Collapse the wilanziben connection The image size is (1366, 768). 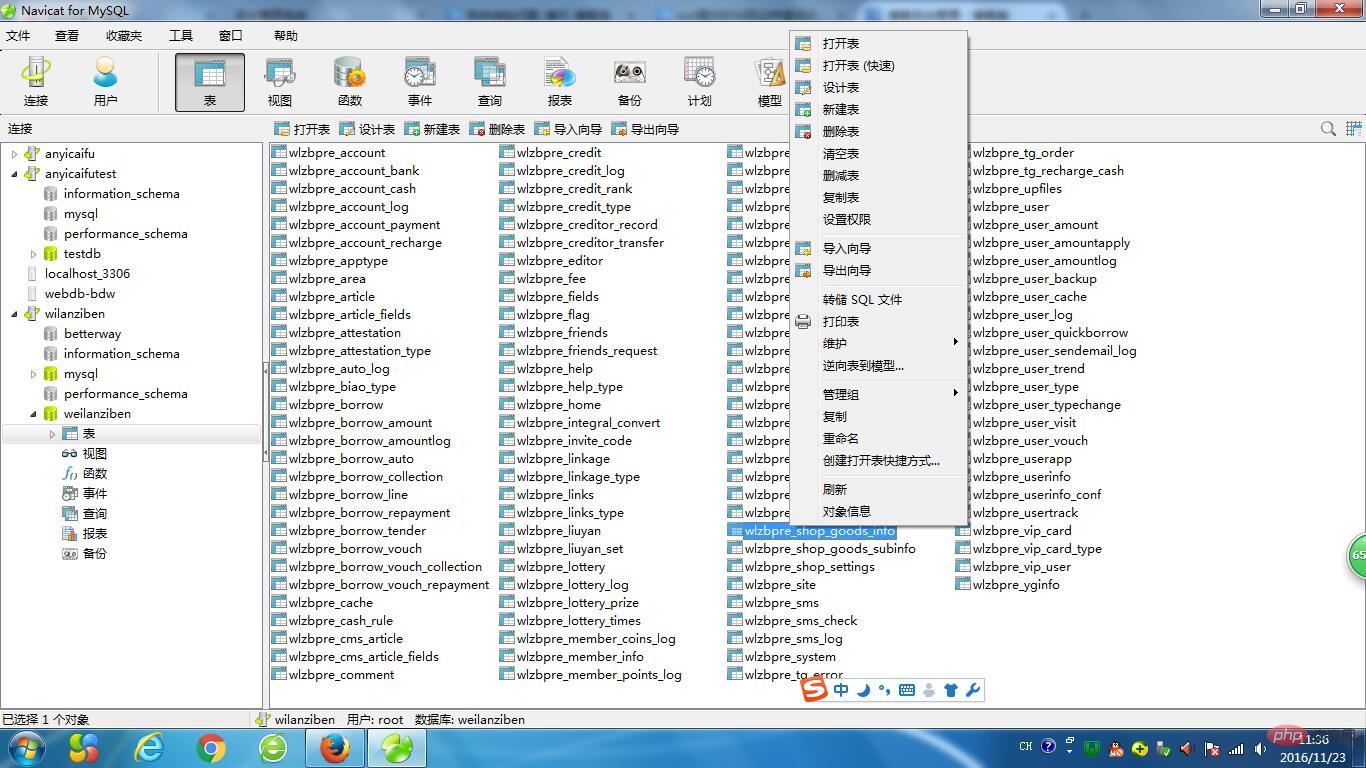click(x=14, y=314)
